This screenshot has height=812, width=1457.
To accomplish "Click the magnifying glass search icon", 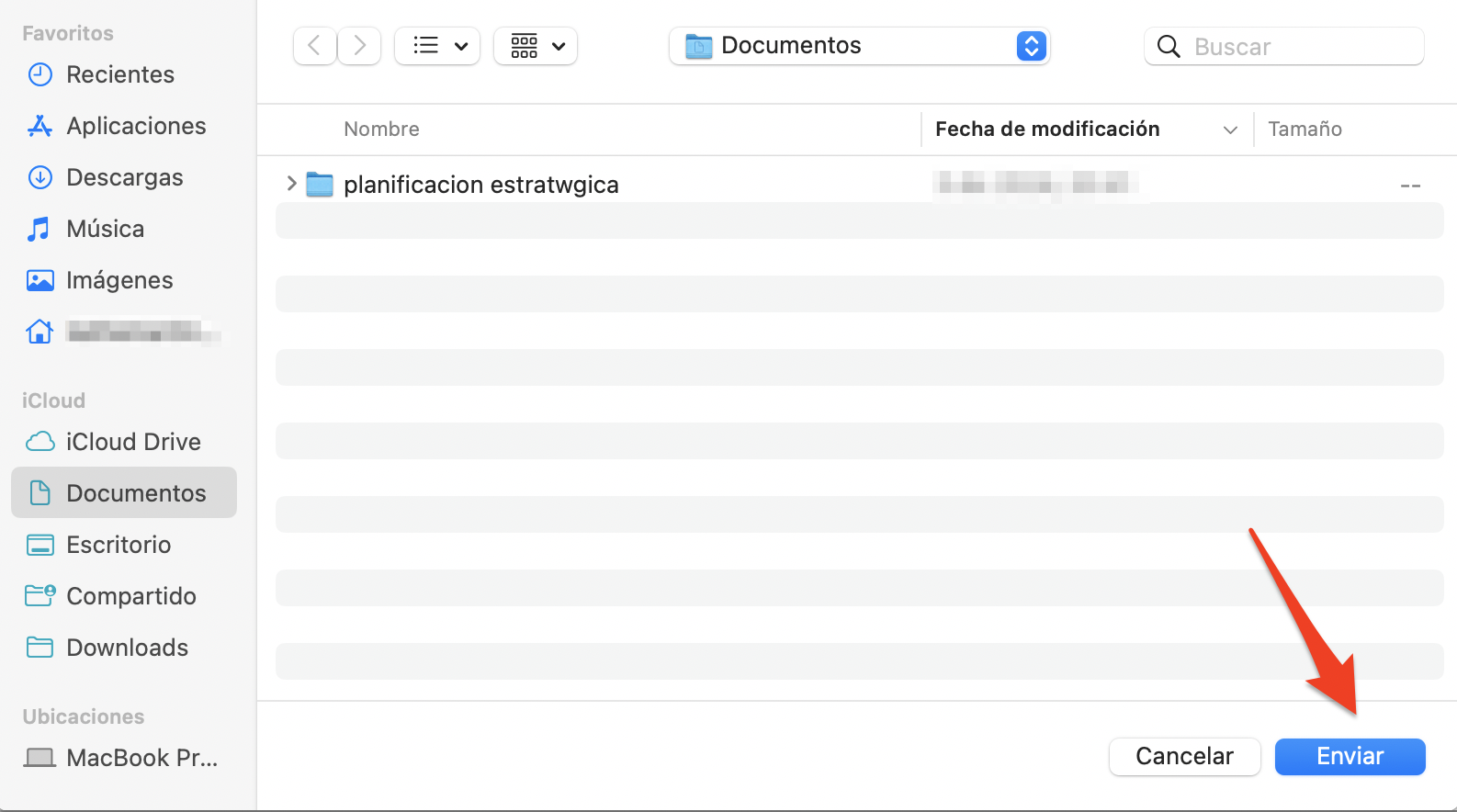I will click(1169, 46).
